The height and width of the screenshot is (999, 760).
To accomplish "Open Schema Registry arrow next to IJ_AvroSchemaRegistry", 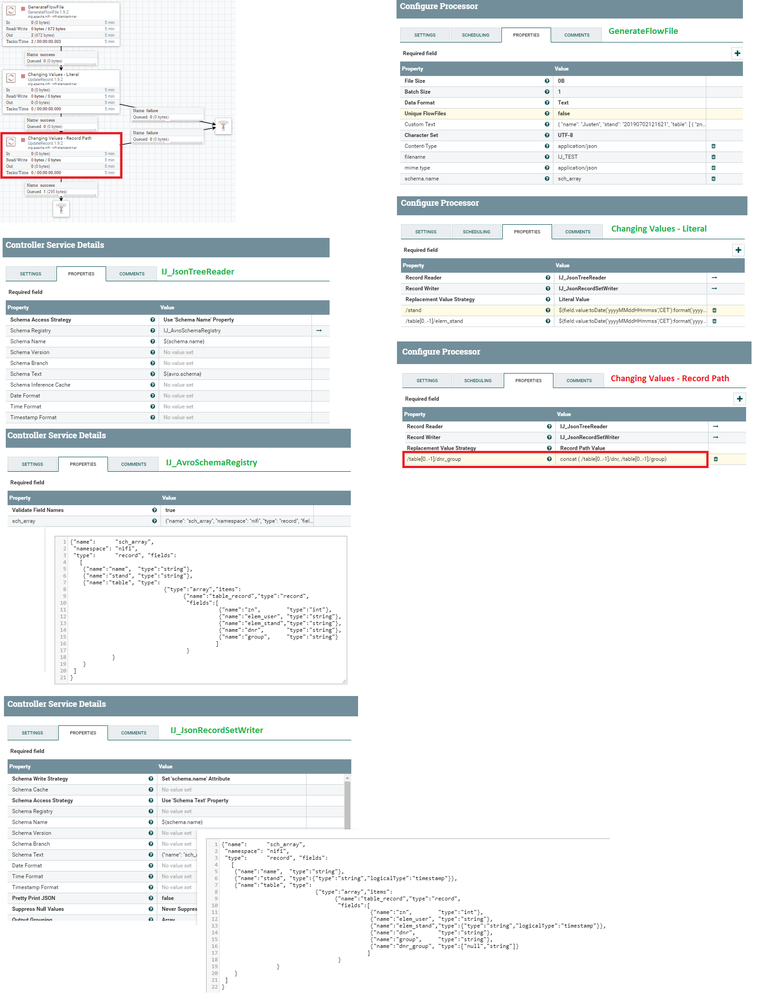I will [x=319, y=331].
